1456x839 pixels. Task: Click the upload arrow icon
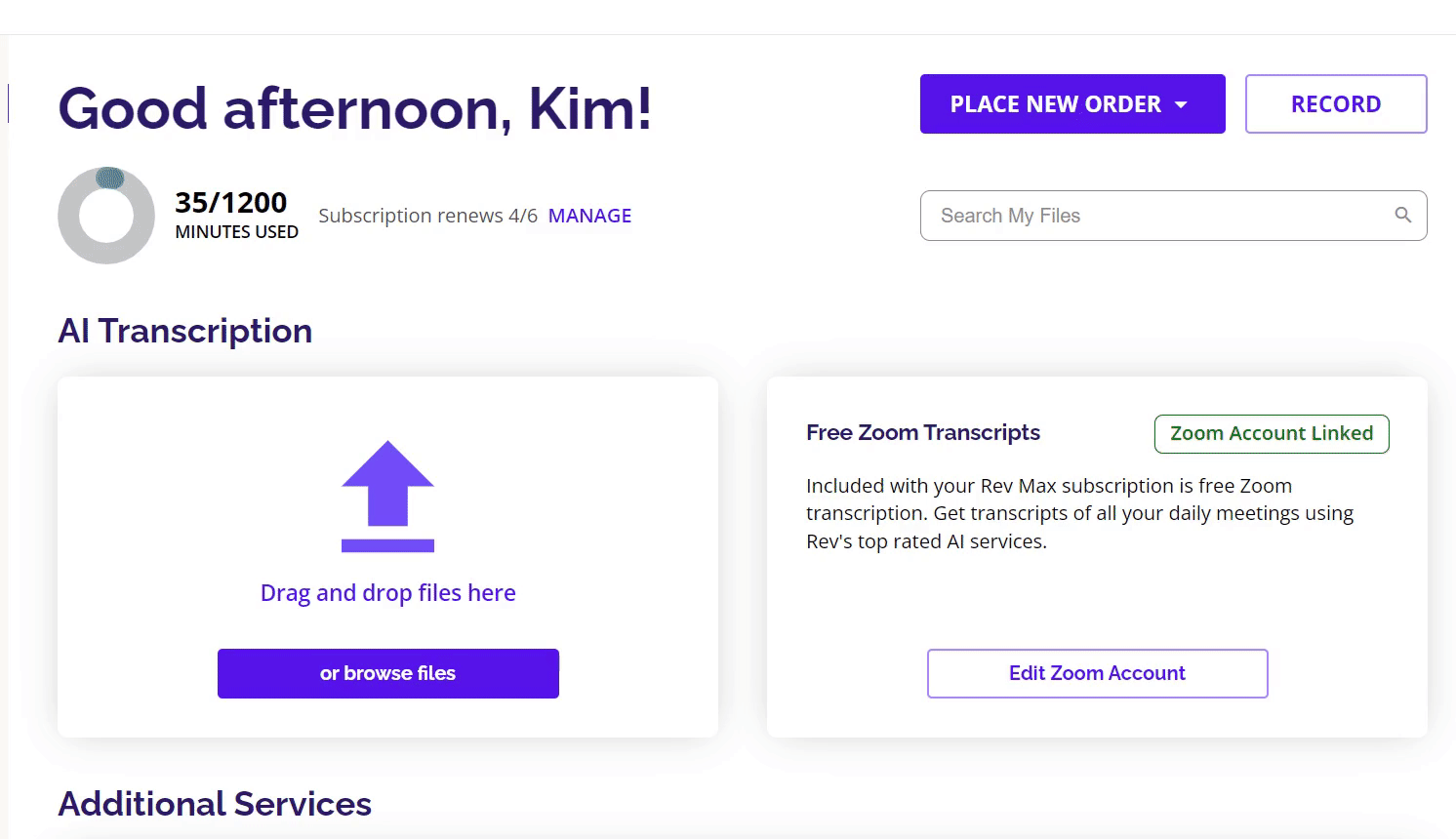pos(387,496)
